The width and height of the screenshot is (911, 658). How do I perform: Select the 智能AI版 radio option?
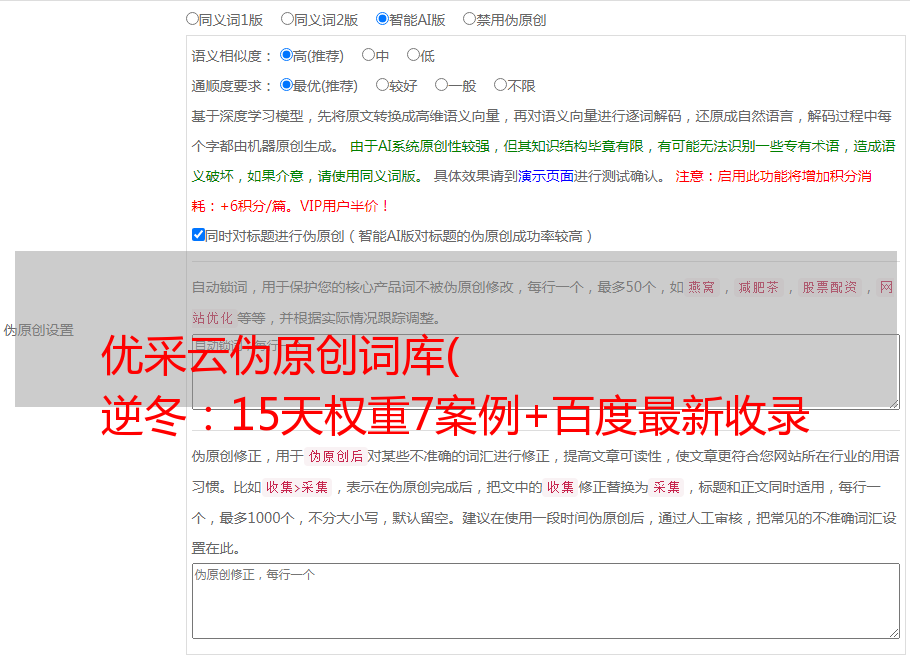point(382,19)
